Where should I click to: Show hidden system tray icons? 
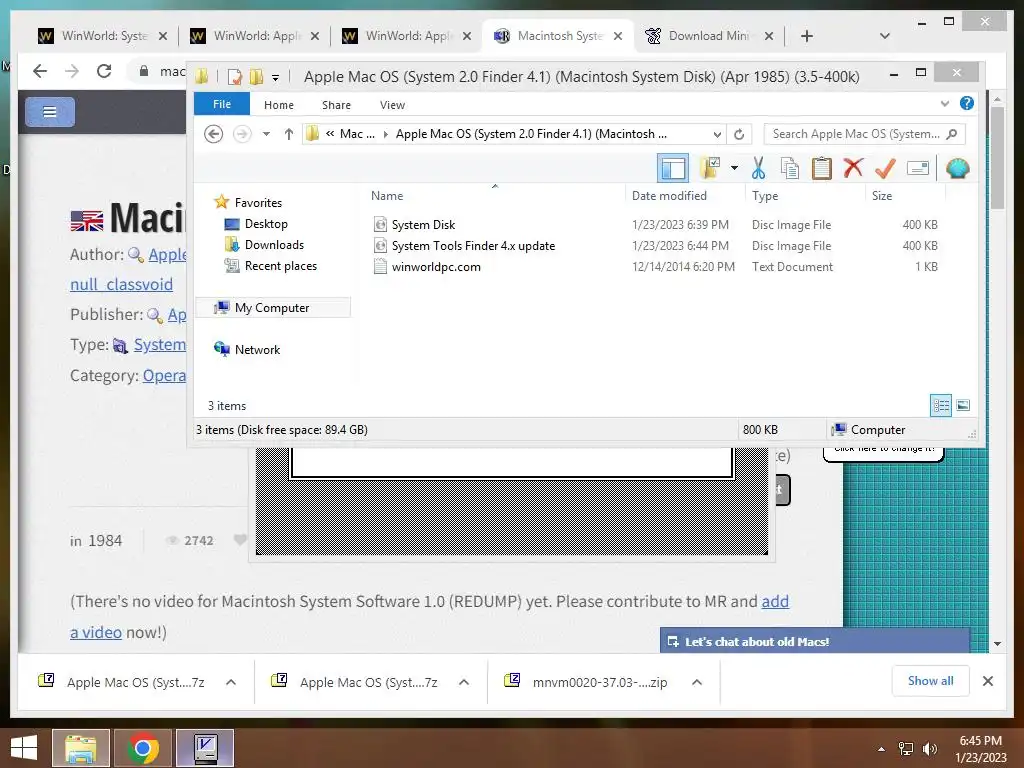(881, 749)
